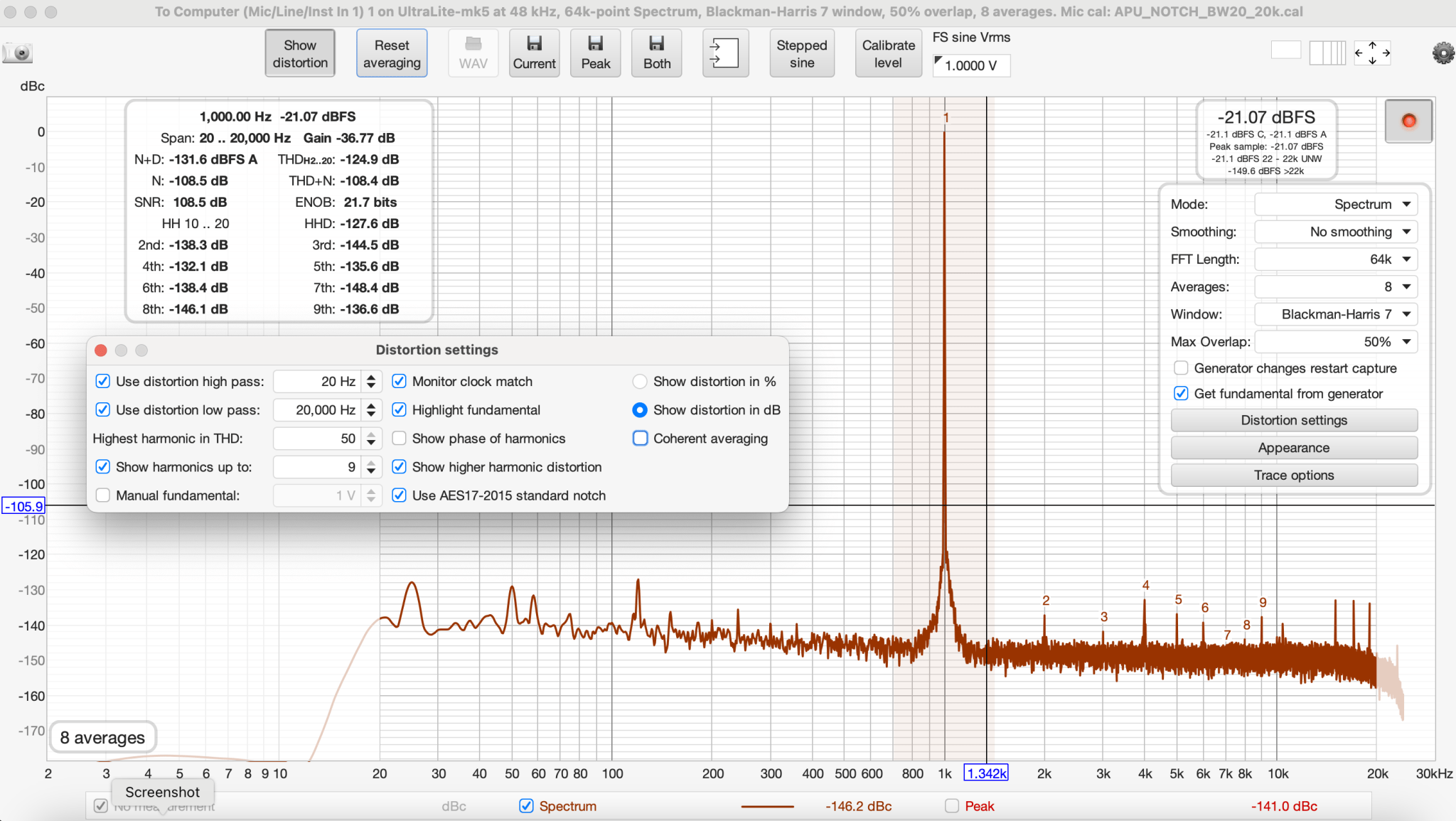Click Show harmonics up to stepper
Image resolution: width=1456 pixels, height=821 pixels.
point(371,467)
